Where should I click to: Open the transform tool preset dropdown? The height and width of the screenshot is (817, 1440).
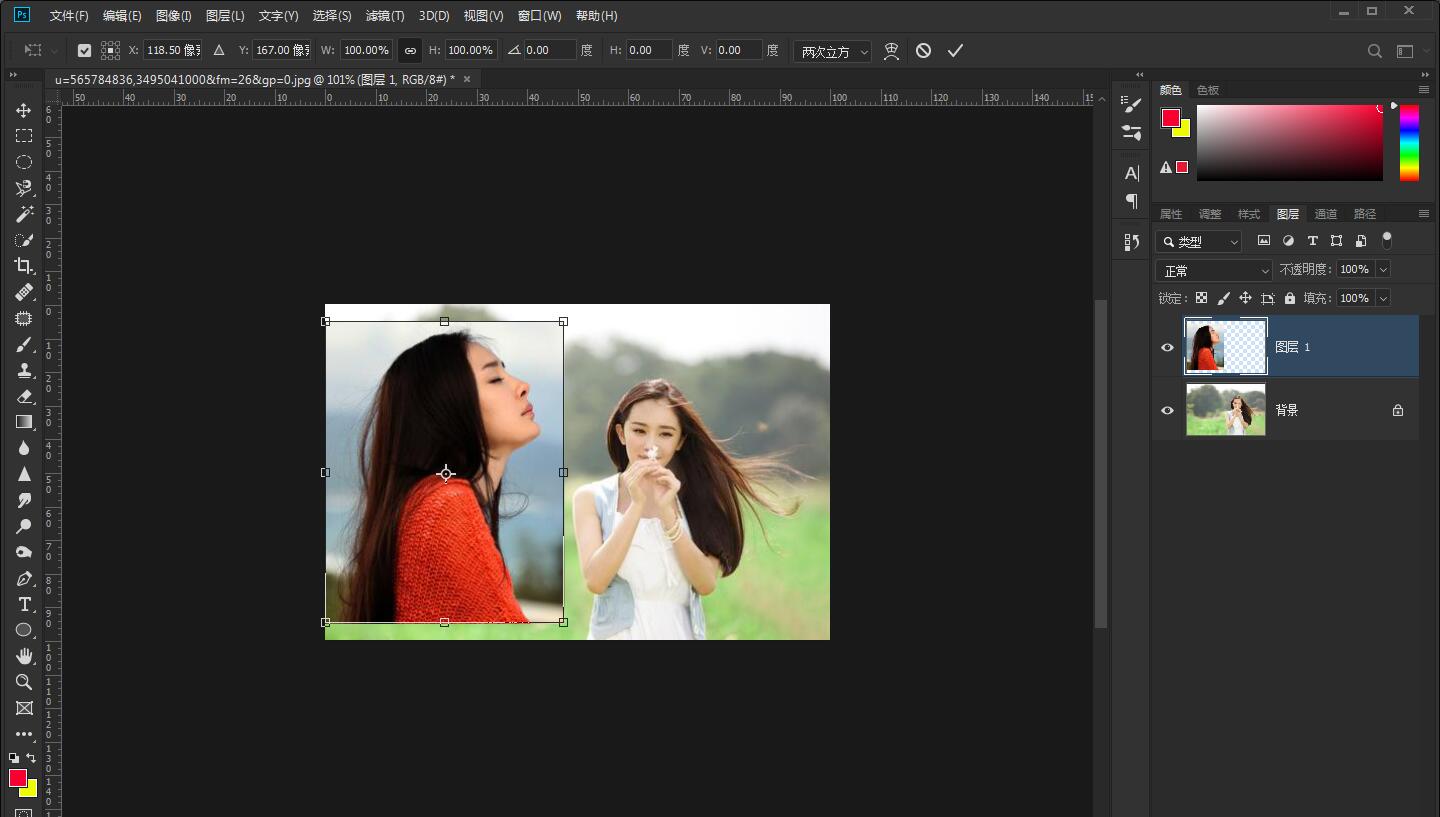click(x=41, y=50)
